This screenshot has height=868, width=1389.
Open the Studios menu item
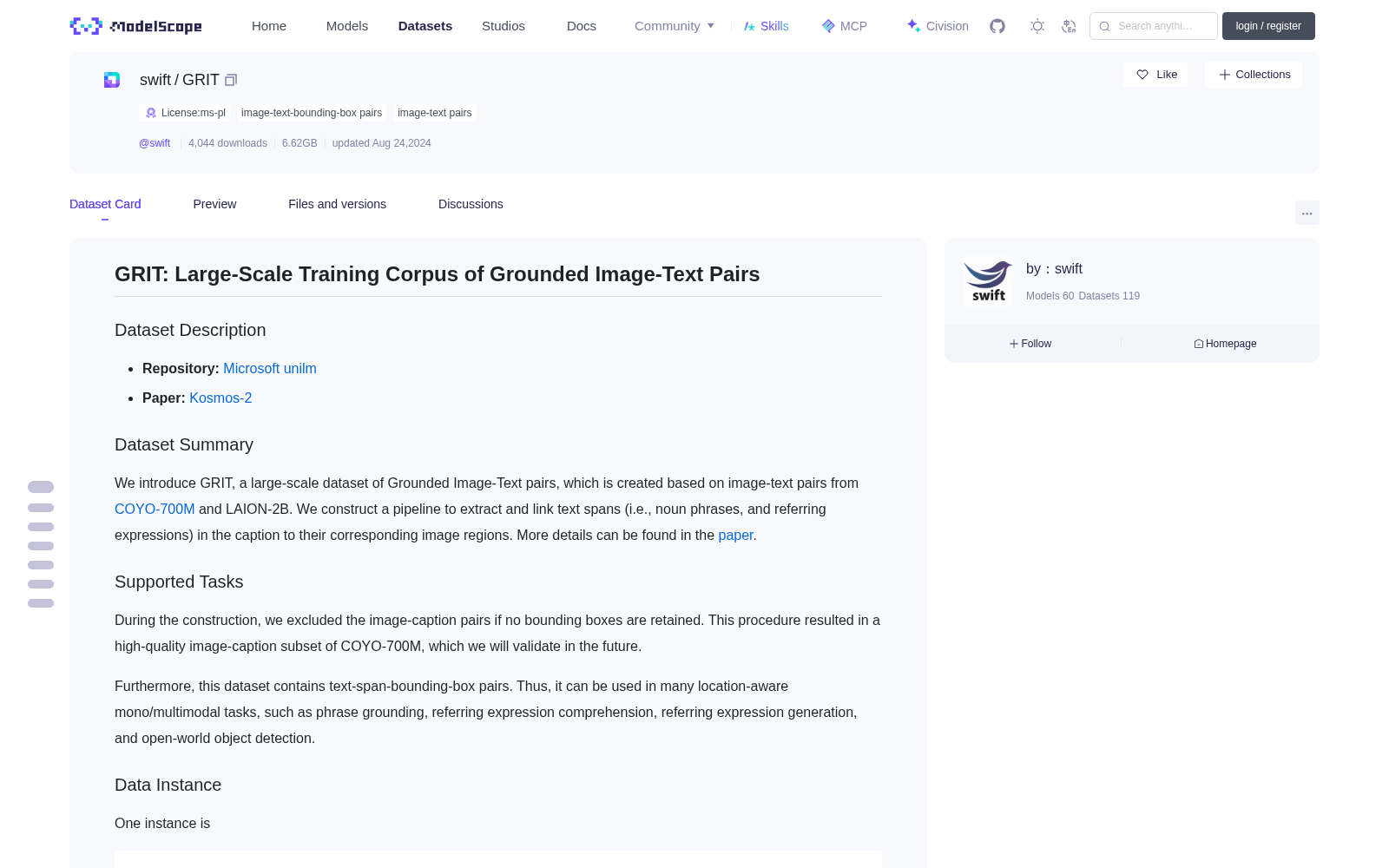(x=504, y=26)
